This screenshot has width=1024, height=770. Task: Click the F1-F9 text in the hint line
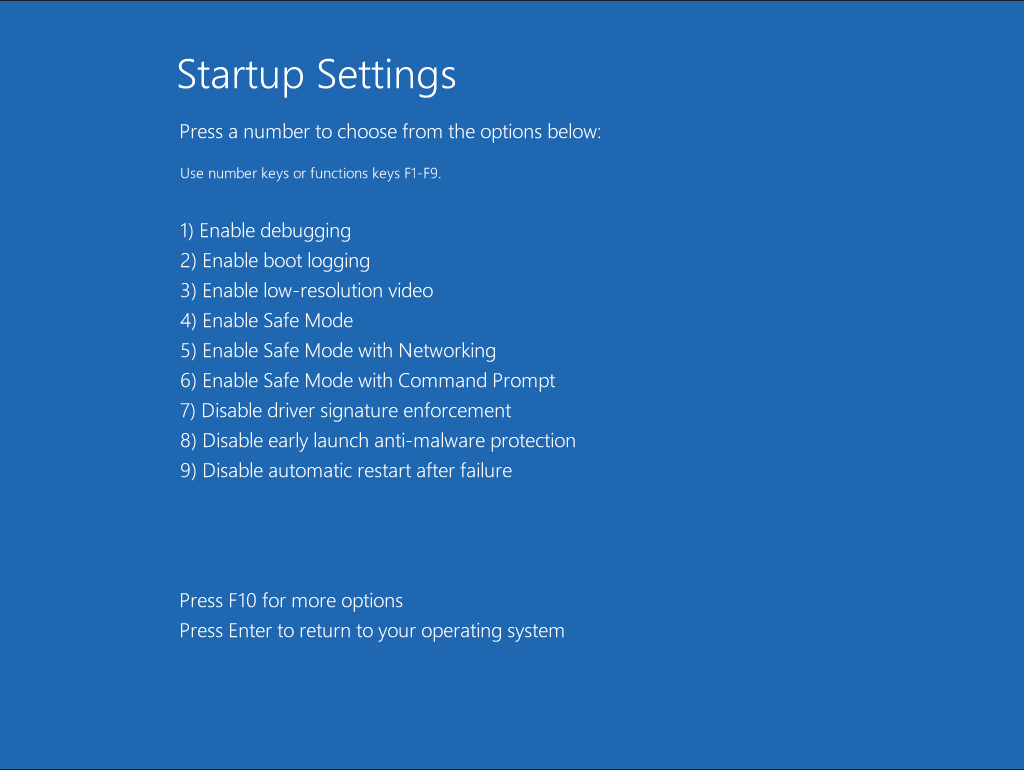[419, 173]
